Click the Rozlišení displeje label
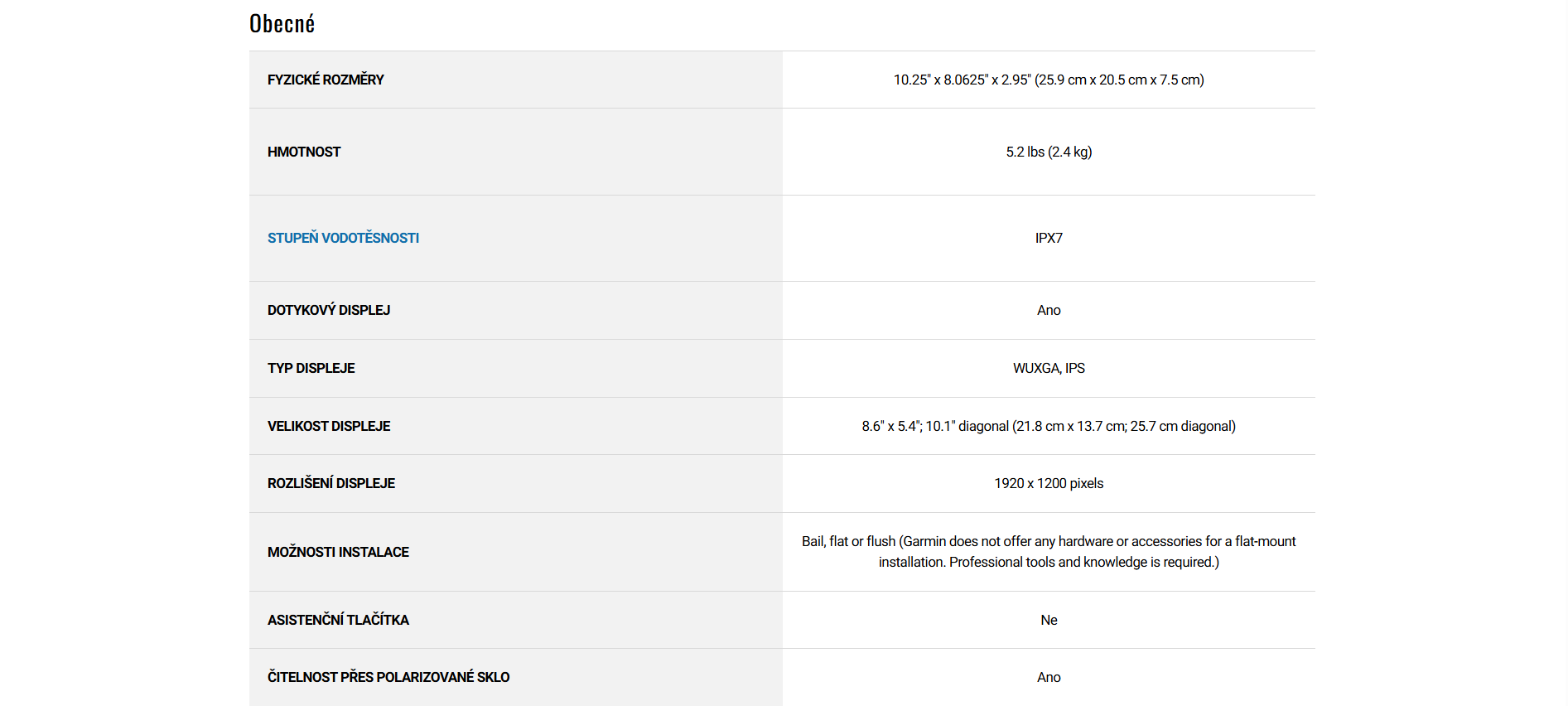The image size is (1568, 706). tap(331, 483)
